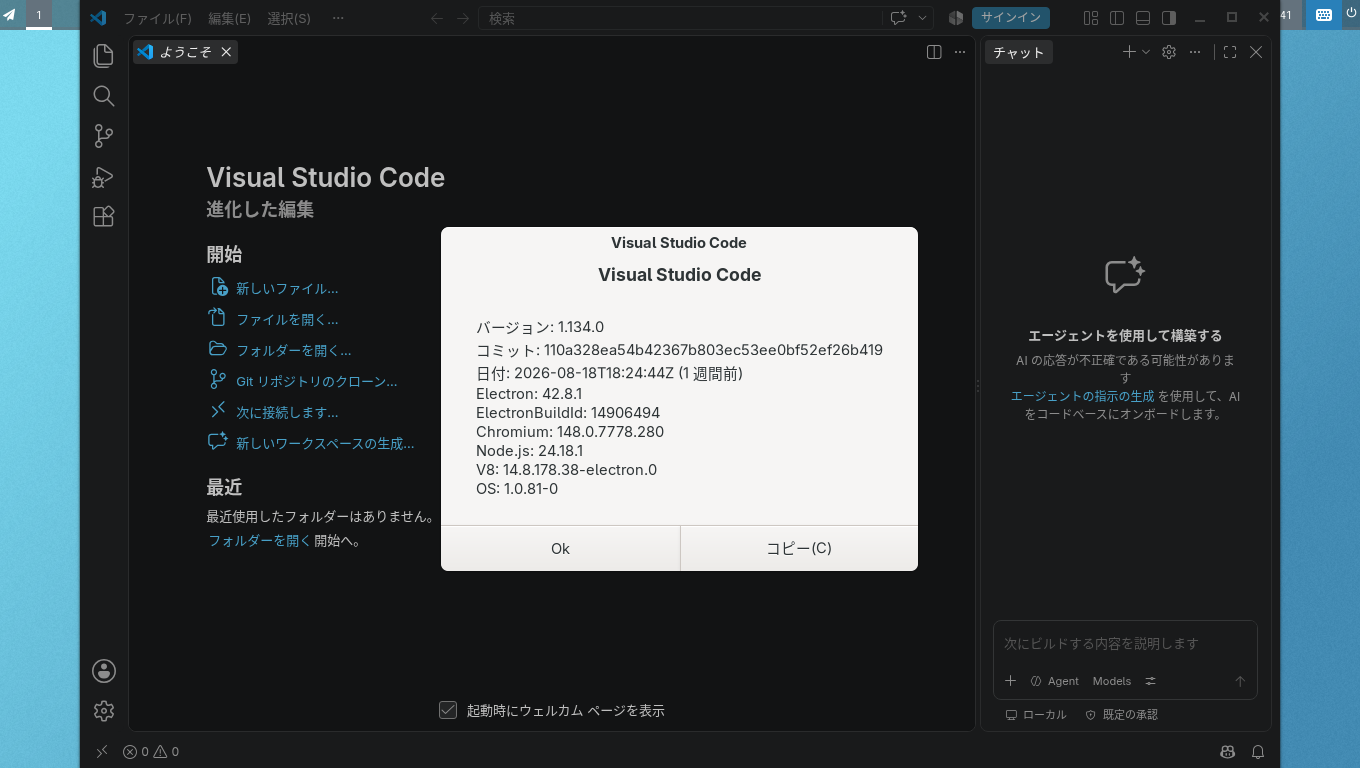Open the Extensions view

[x=104, y=217]
